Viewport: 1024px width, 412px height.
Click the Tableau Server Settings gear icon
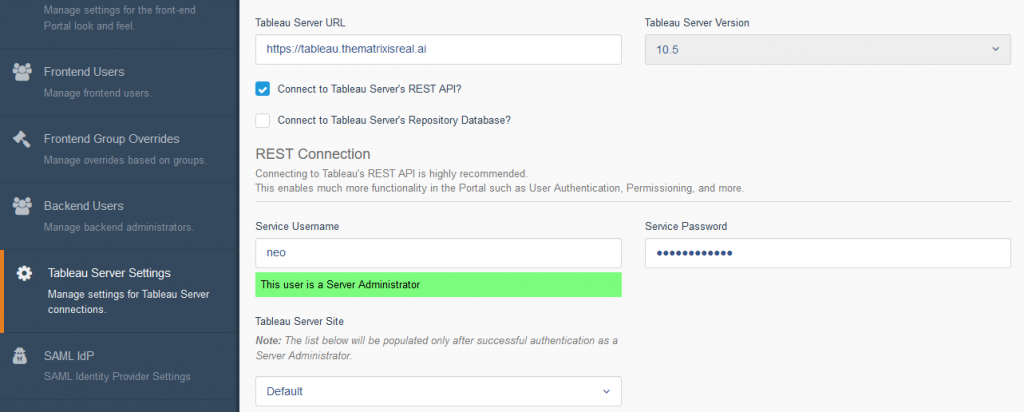coord(24,273)
